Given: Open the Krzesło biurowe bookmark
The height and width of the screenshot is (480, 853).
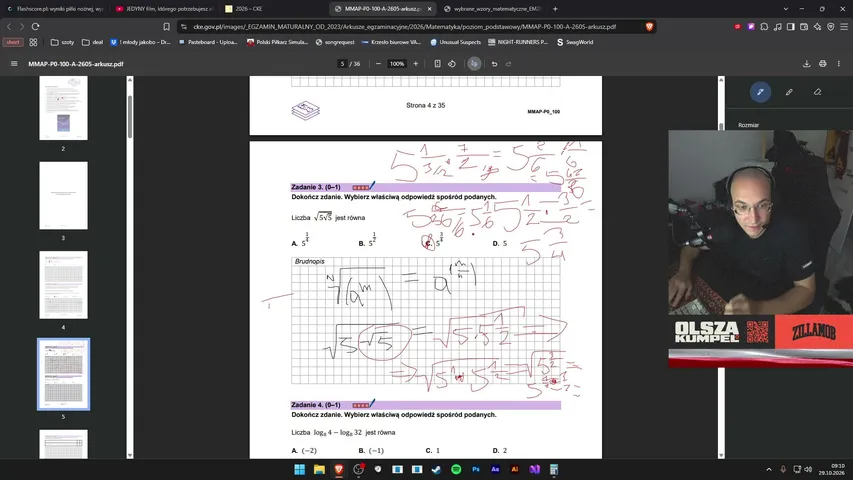Looking at the screenshot, I should click(391, 42).
